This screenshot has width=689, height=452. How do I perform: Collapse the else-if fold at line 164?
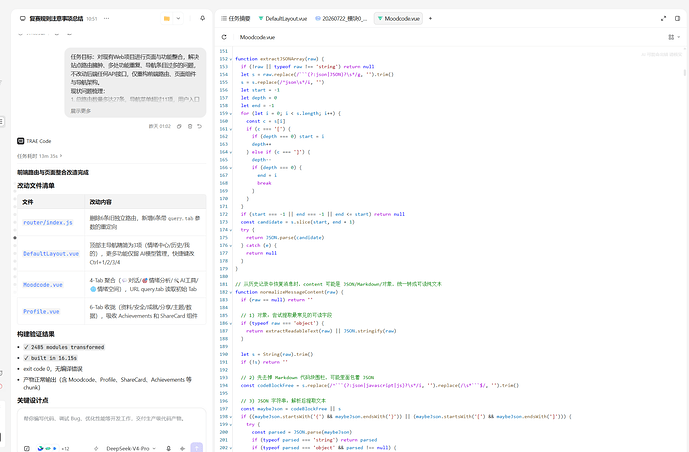[x=231, y=152]
